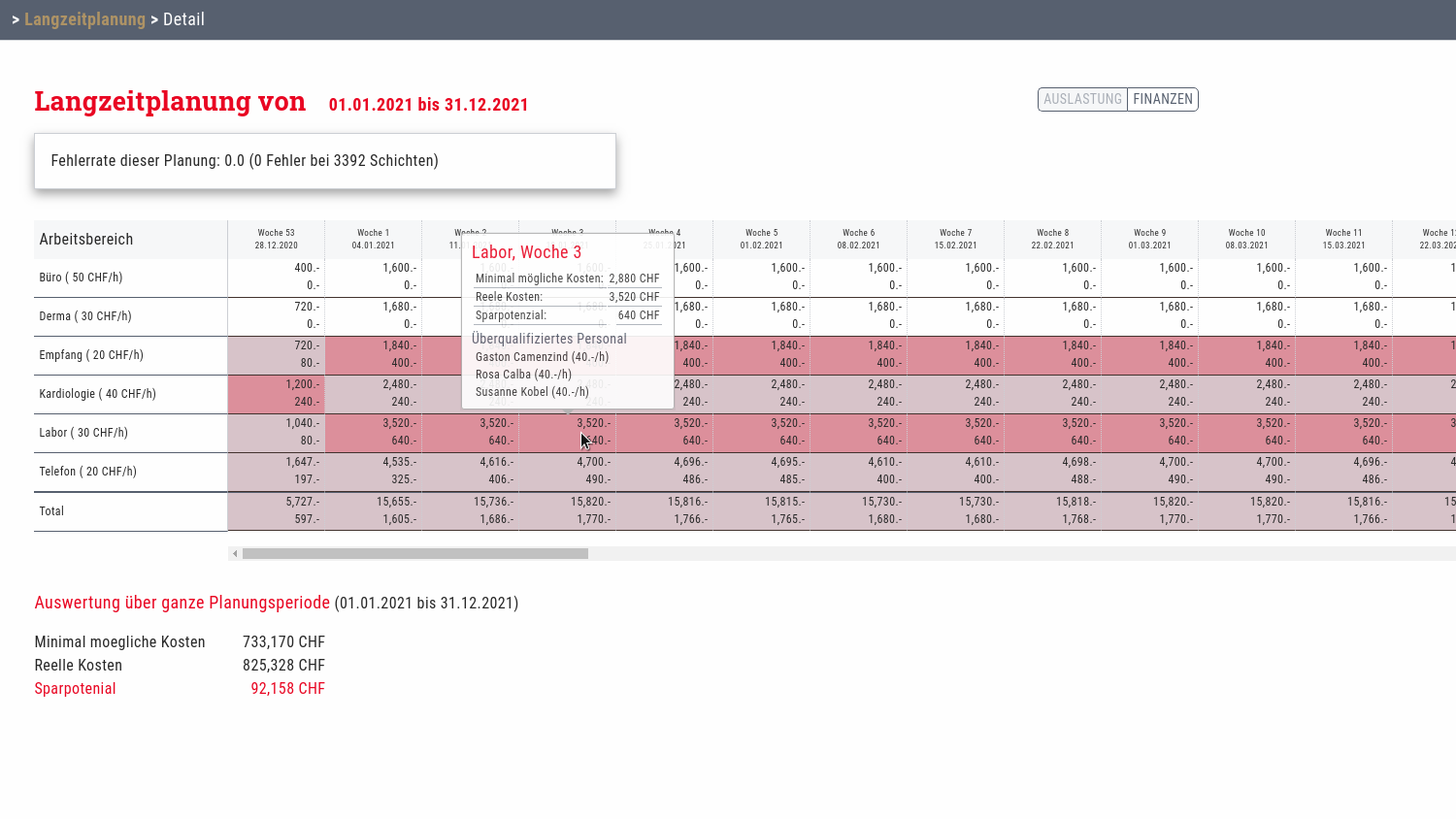Select the Büro (50 CHF/h) row label
This screenshot has height=819, width=1456.
tap(81, 278)
